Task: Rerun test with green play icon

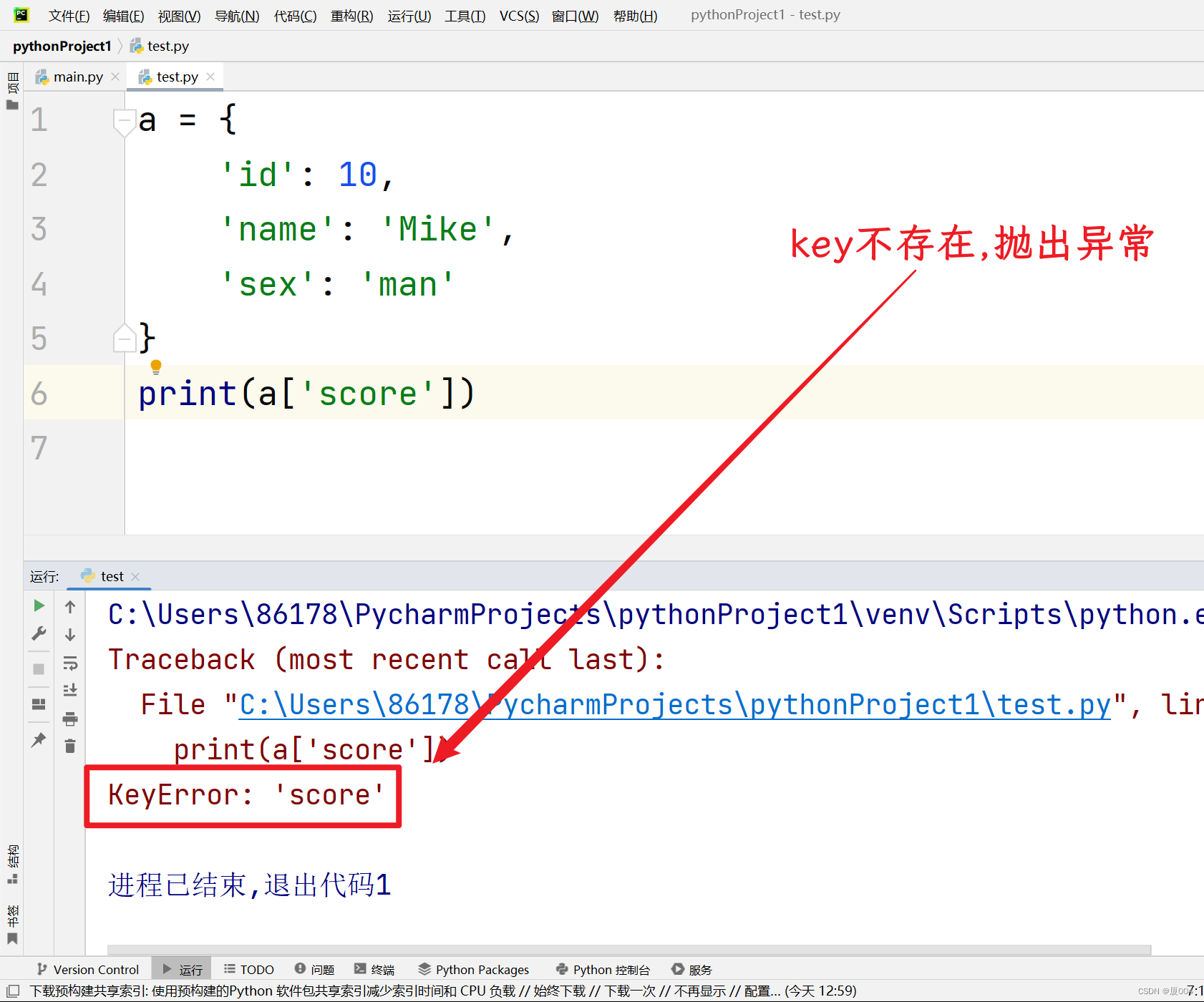Action: coord(39,605)
